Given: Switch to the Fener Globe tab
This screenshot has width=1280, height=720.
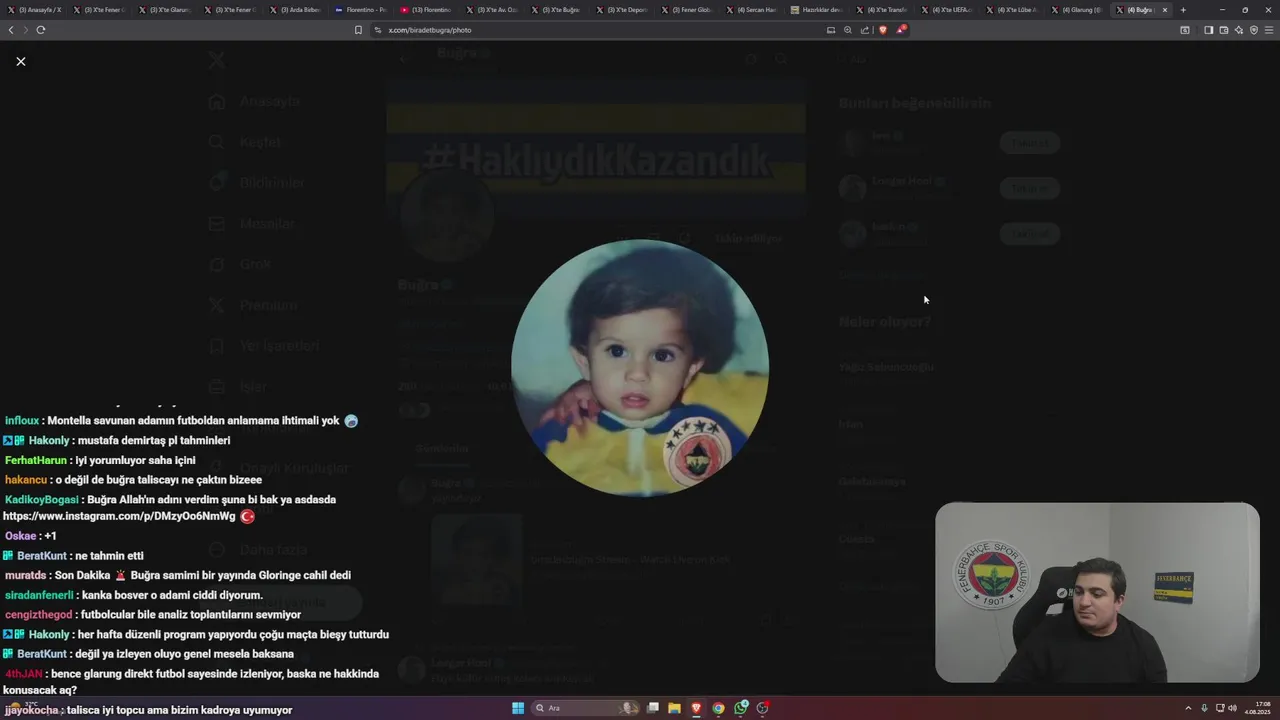Looking at the screenshot, I should (x=687, y=10).
